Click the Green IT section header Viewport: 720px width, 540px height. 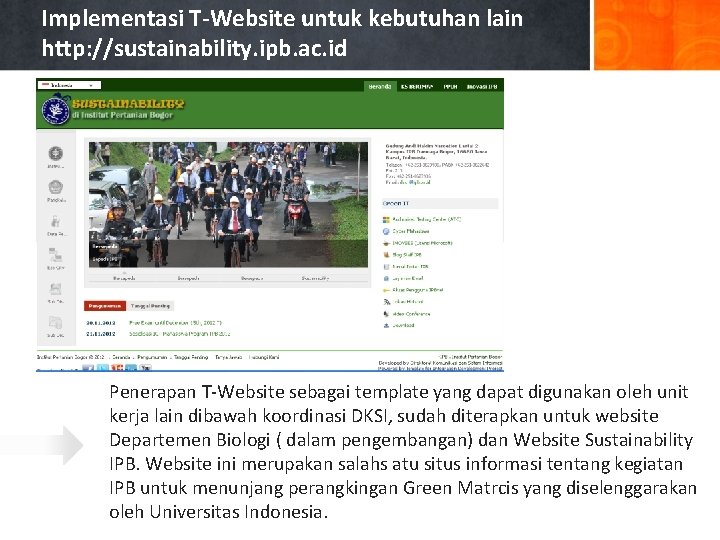440,203
